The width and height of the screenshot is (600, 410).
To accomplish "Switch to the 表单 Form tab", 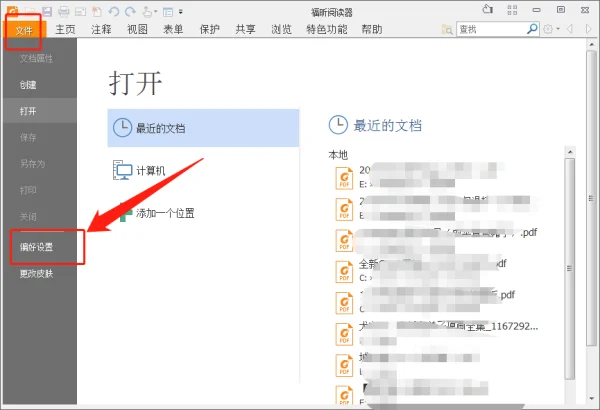I will (173, 29).
